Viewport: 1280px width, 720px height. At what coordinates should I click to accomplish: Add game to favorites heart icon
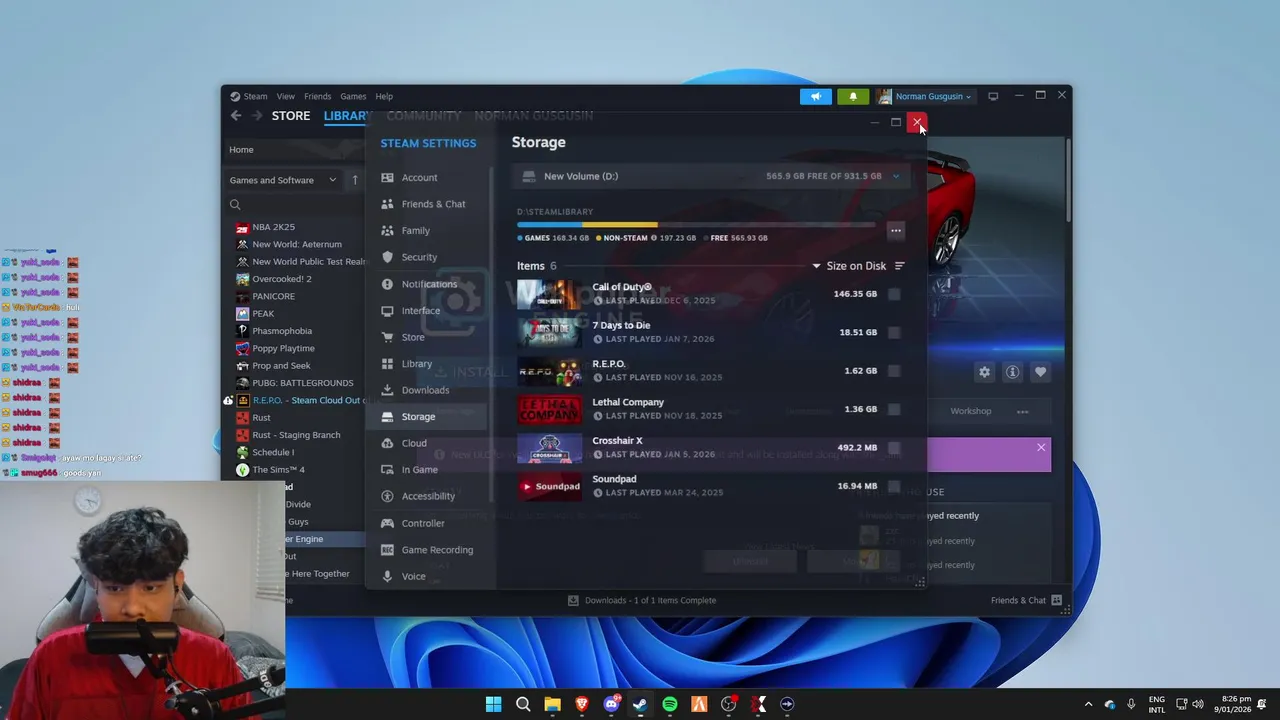pos(1040,372)
